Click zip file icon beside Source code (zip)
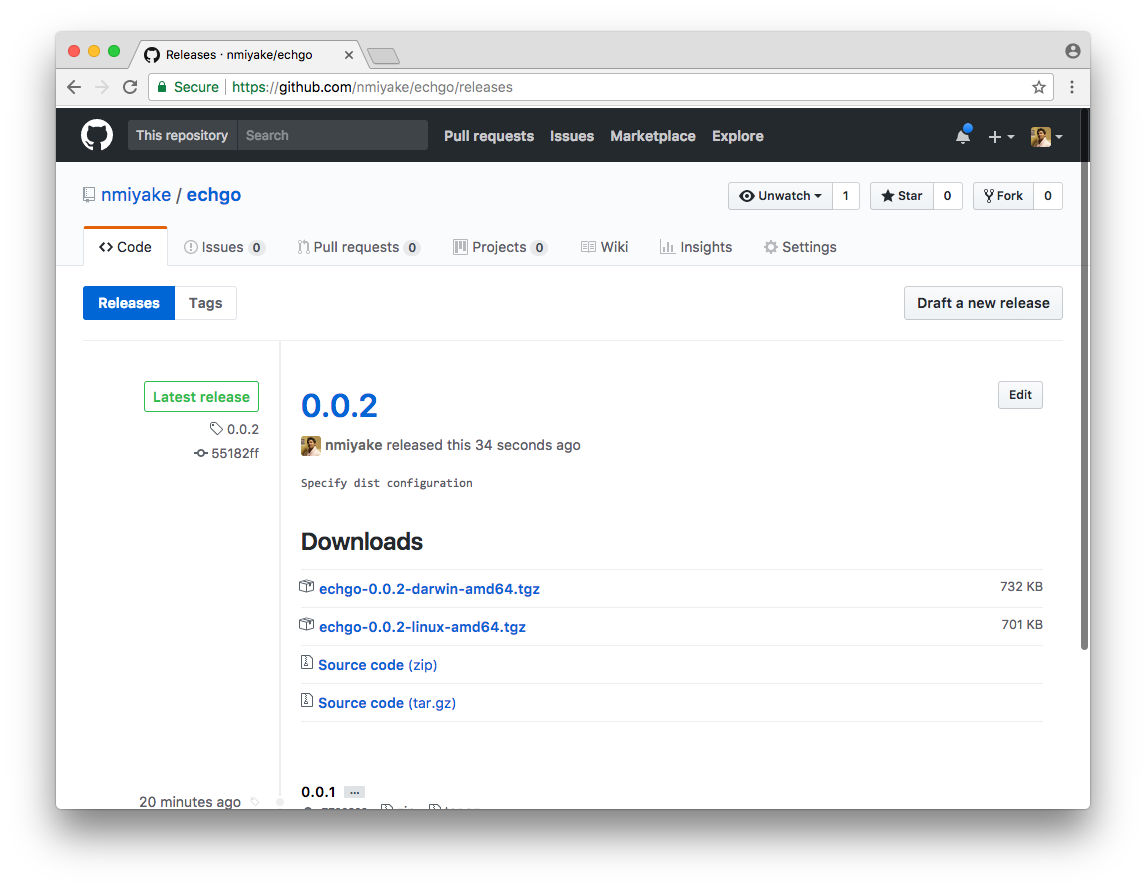The image size is (1146, 889). 307,662
